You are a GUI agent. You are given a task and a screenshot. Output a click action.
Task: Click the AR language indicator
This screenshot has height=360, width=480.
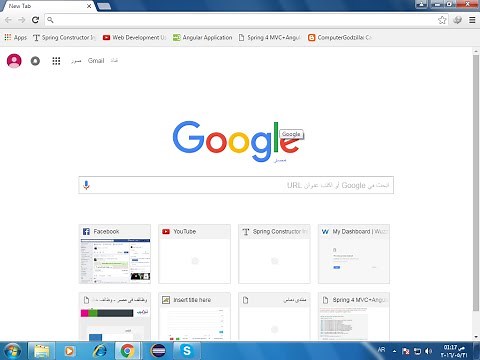[x=381, y=350]
